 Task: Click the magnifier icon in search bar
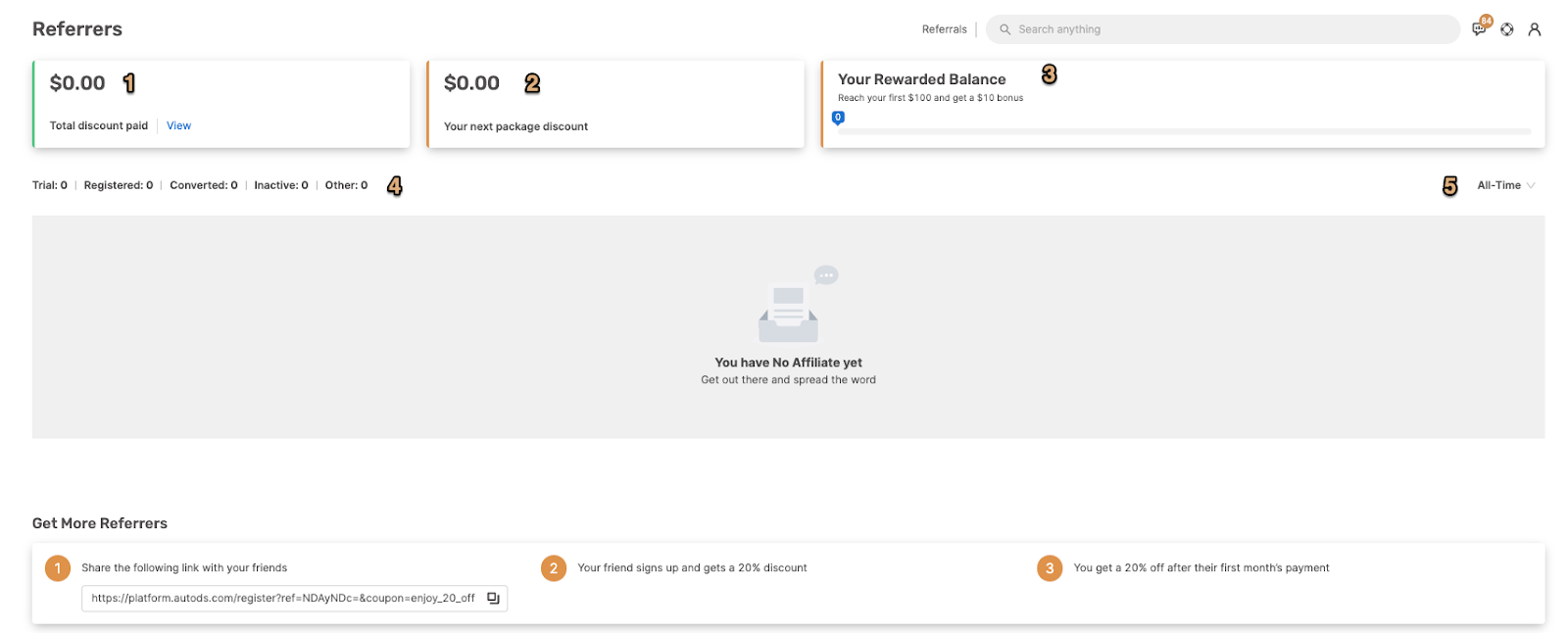click(x=1004, y=29)
